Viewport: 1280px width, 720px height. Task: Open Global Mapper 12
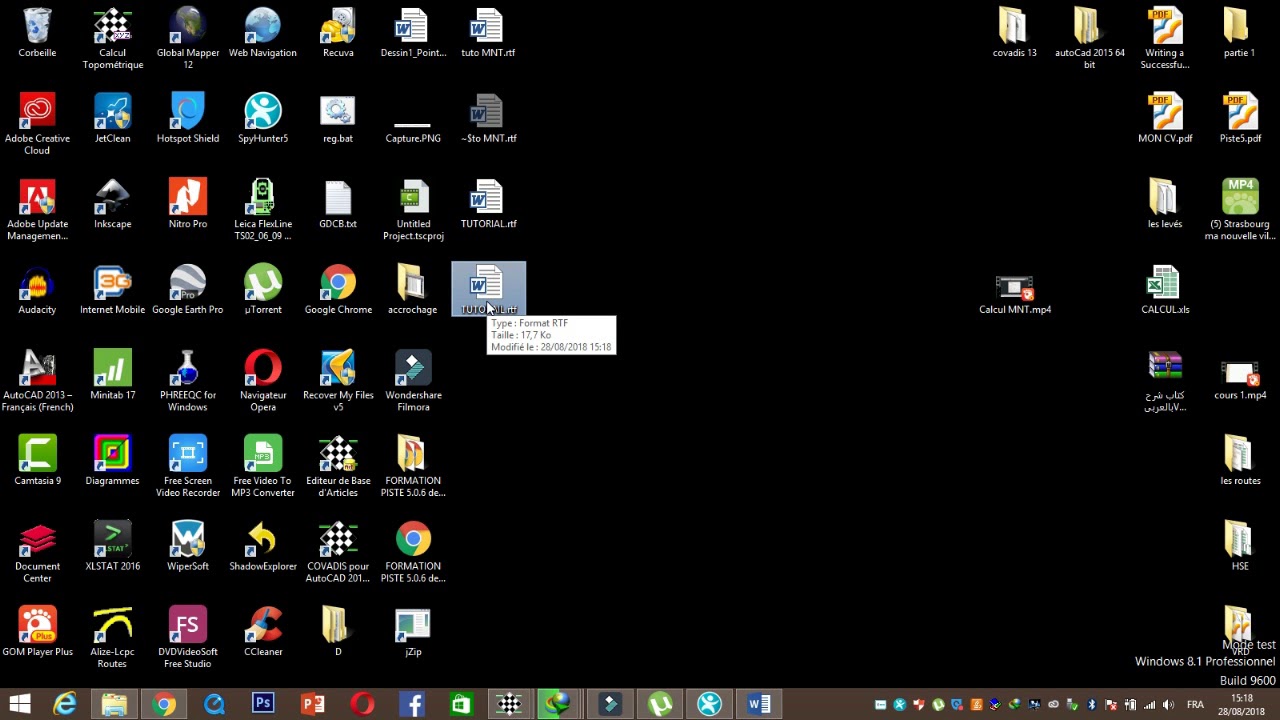tap(188, 38)
